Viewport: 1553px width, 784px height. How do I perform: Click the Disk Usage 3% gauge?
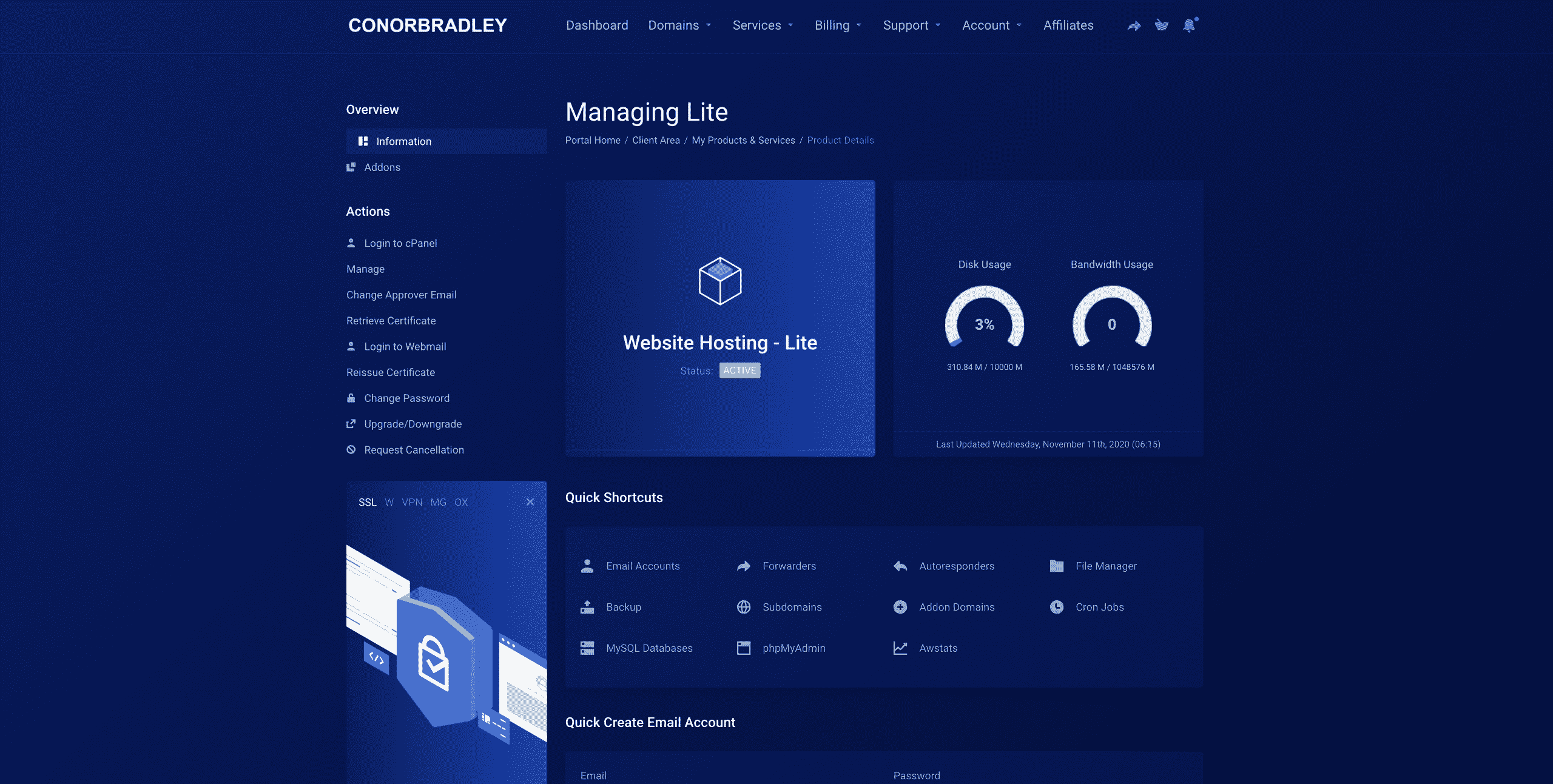985,318
